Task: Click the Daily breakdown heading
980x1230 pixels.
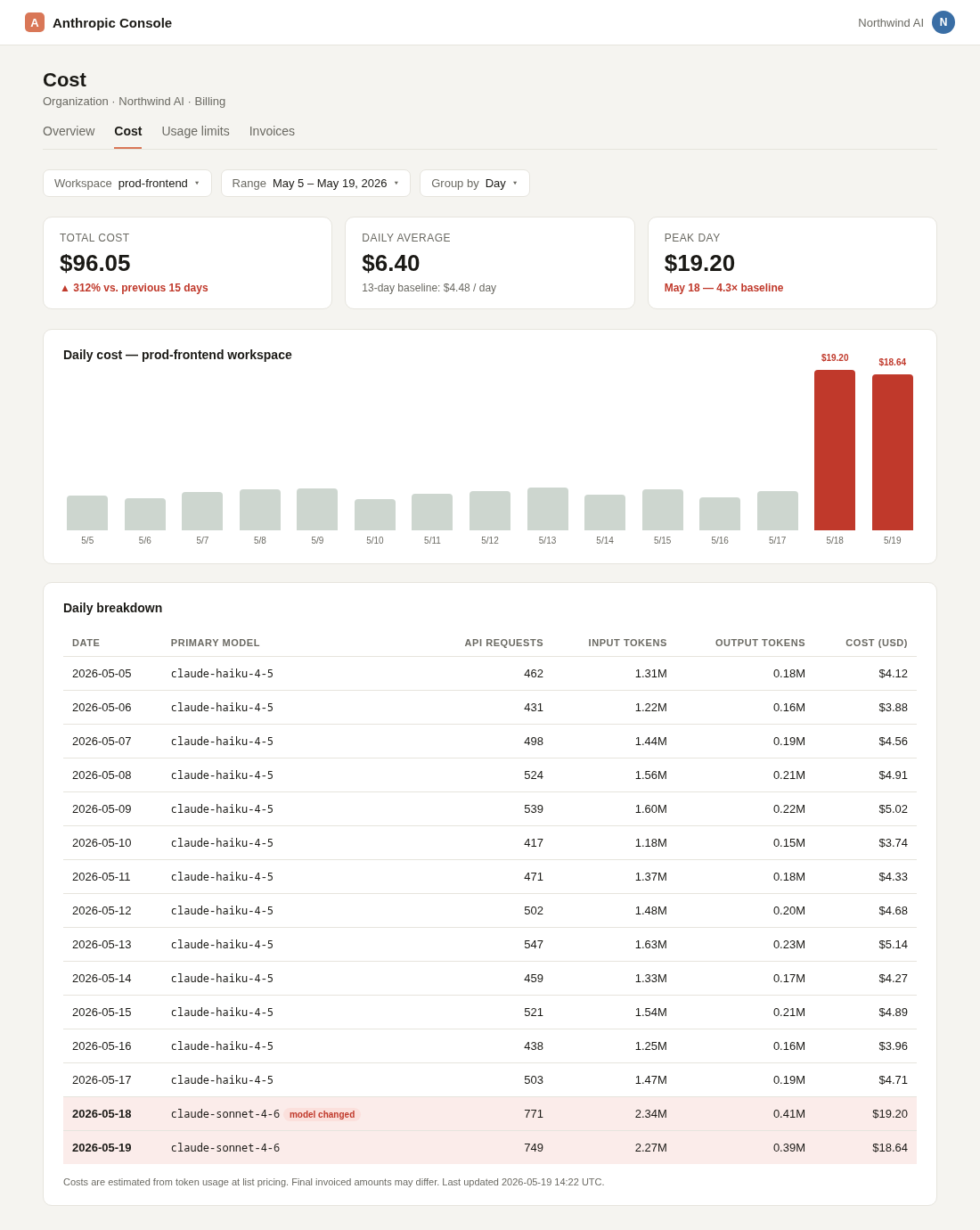Action: coord(112,608)
